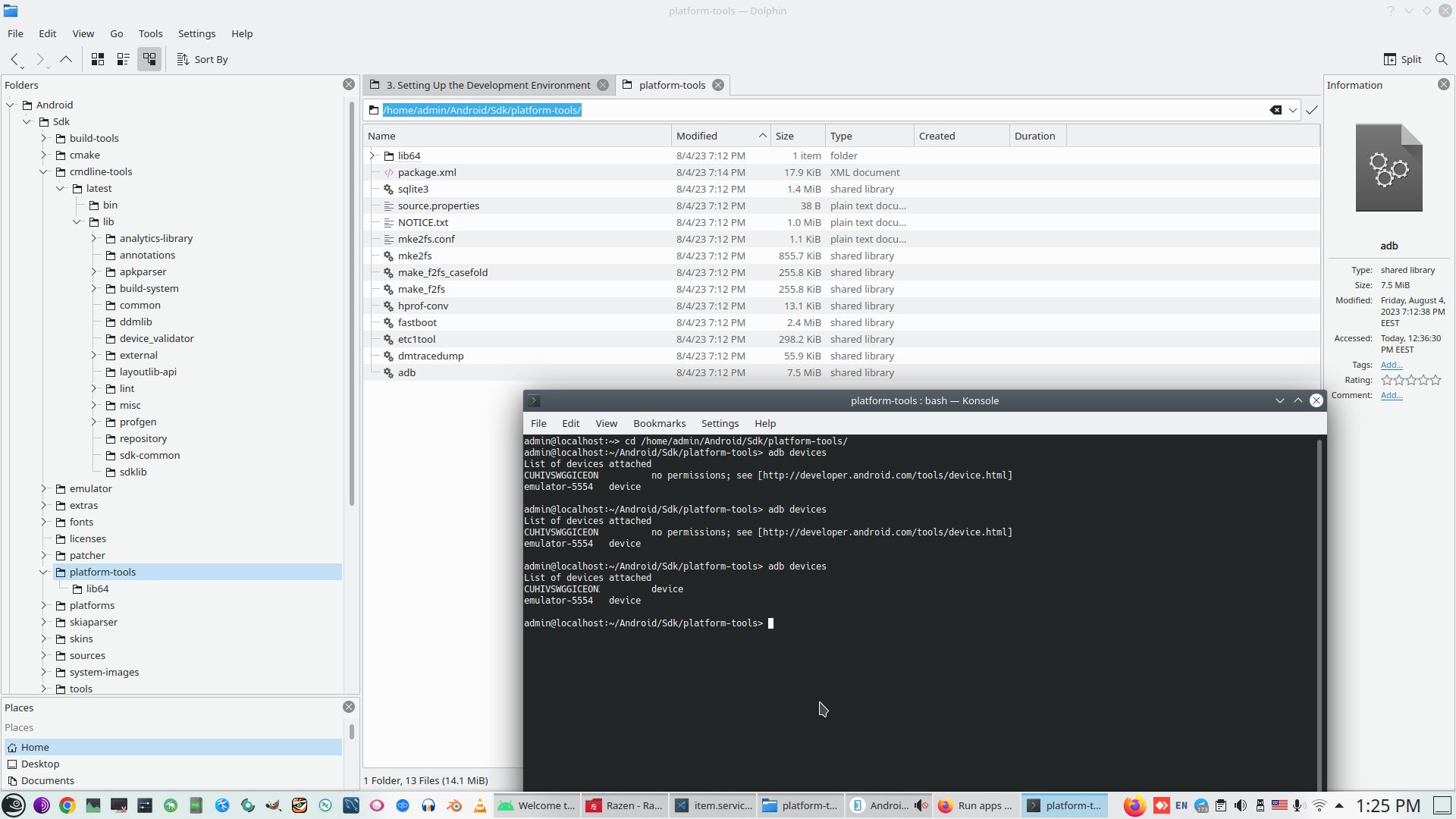Click the Folders panel vertical scrollbar
Screen dimensions: 1456x819
point(352,303)
